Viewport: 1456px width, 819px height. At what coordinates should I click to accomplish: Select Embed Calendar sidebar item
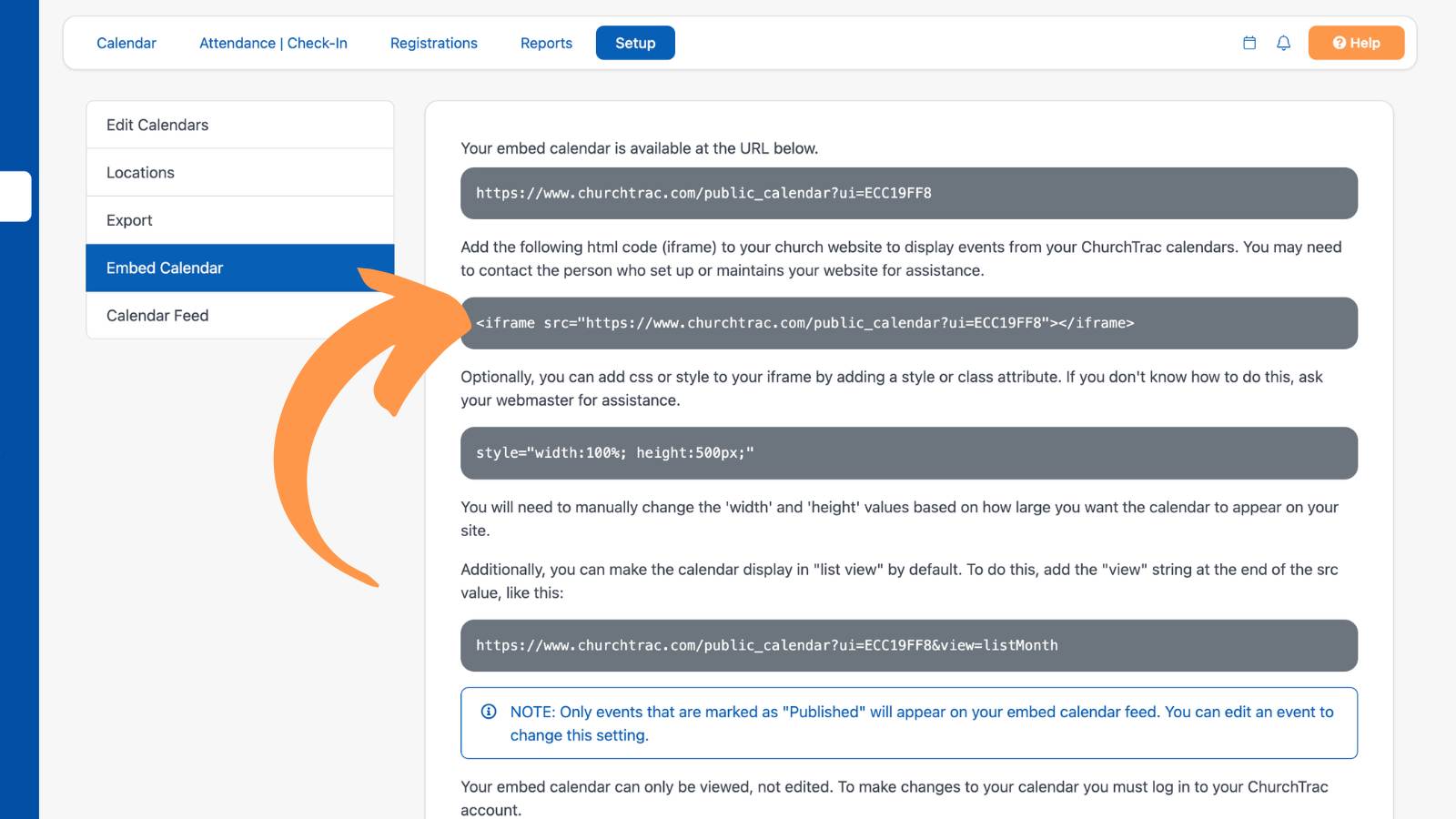point(240,268)
